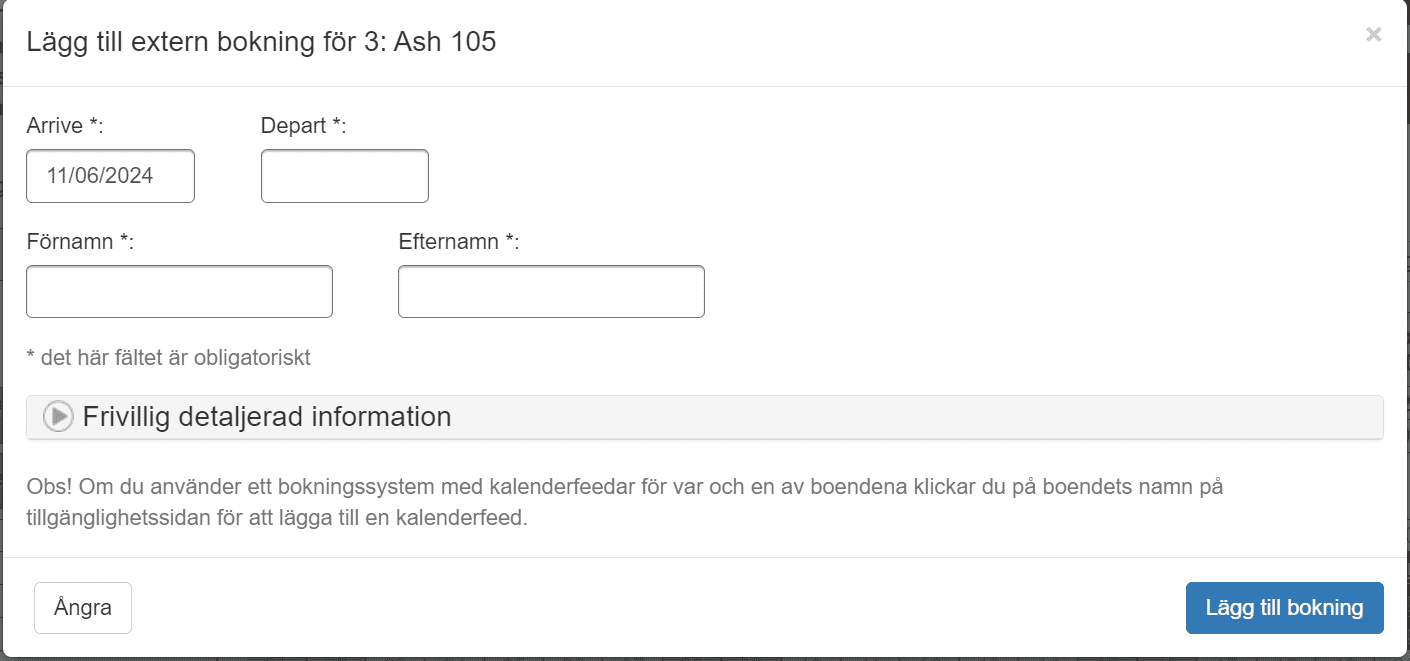Click empty space right of the expander heading
Image resolution: width=1410 pixels, height=661 pixels.
click(x=900, y=417)
